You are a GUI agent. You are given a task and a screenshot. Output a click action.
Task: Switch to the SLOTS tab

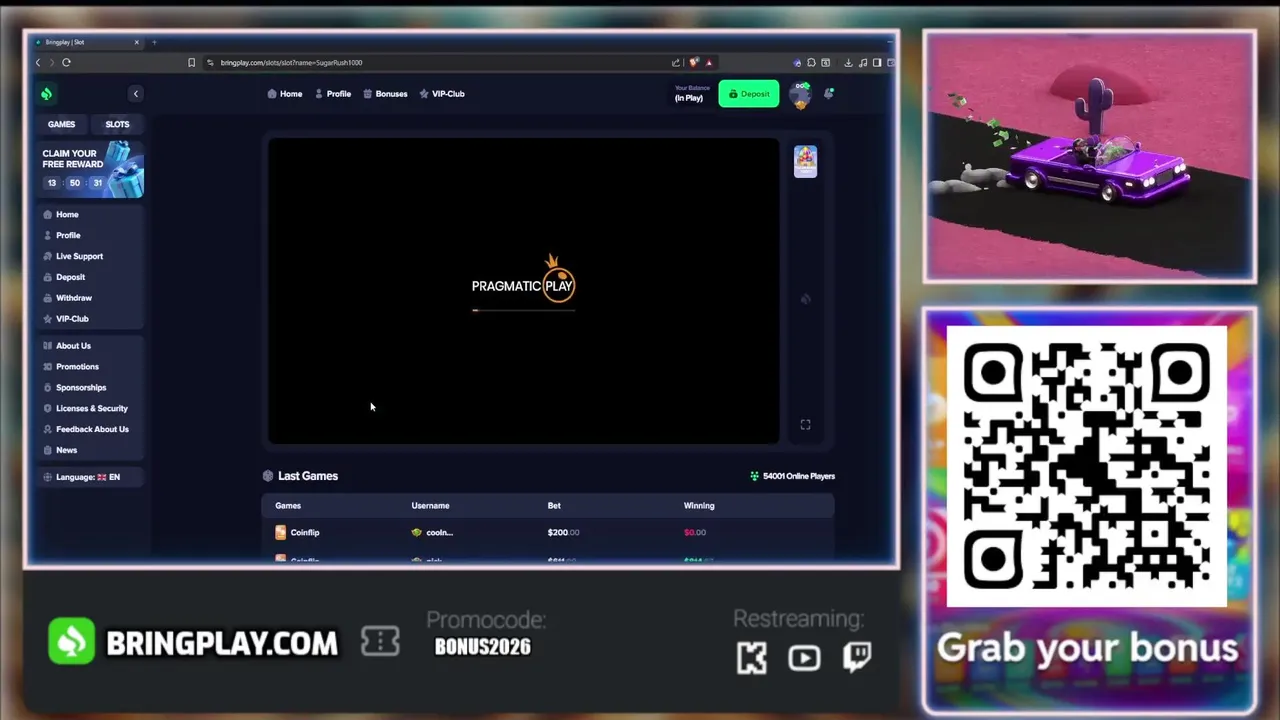[117, 124]
